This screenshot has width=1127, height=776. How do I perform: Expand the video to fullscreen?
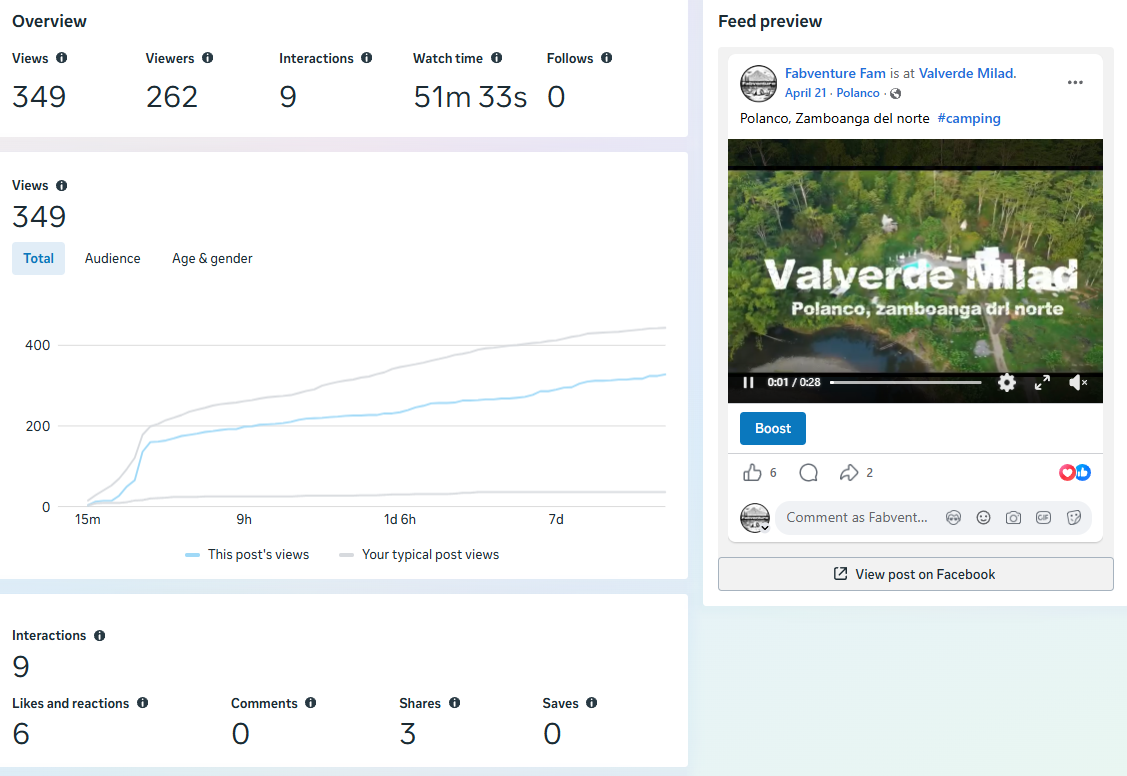tap(1042, 382)
